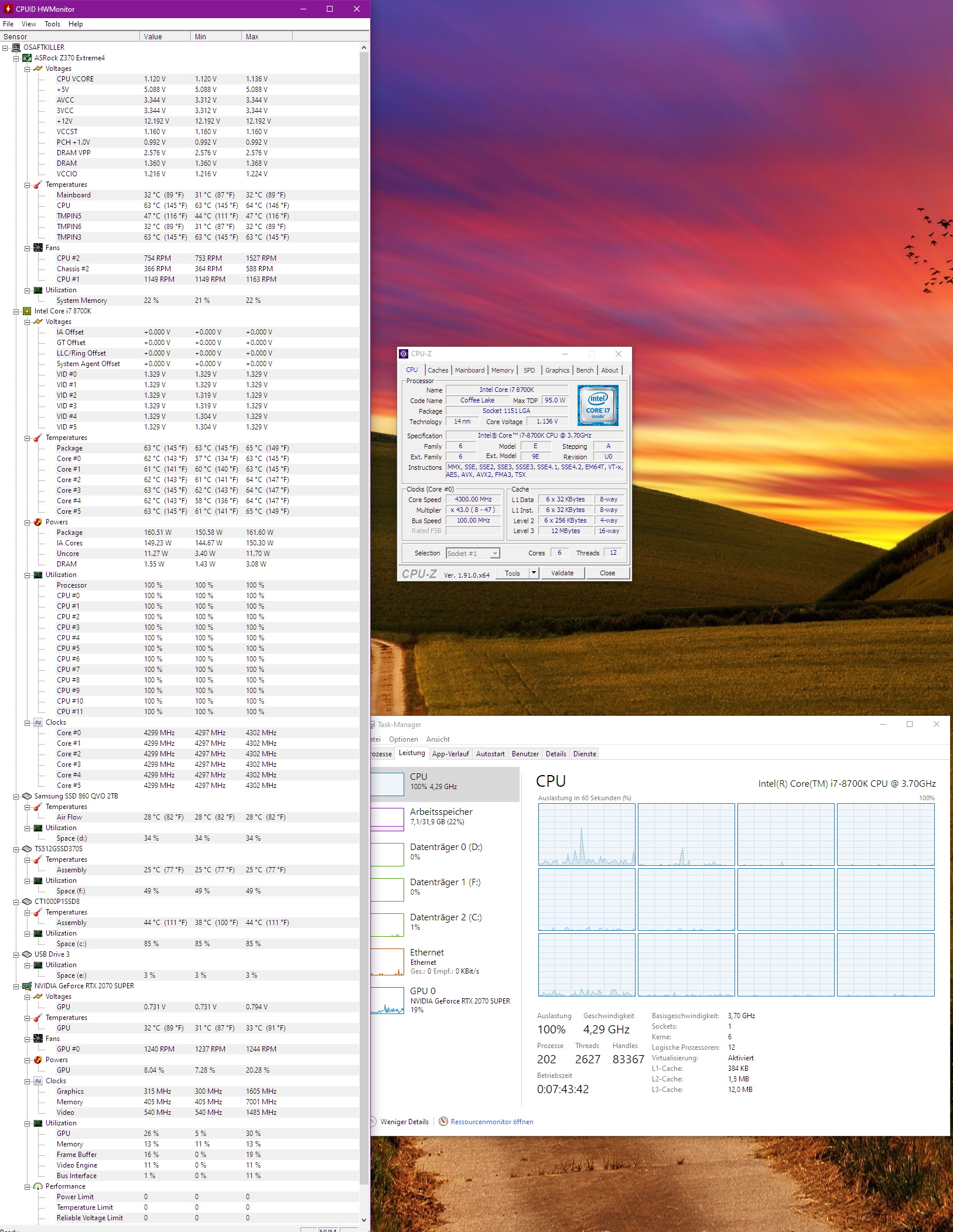Open the Tools dropdown arrow in CPU-Z
The height and width of the screenshot is (1232, 953).
(534, 573)
